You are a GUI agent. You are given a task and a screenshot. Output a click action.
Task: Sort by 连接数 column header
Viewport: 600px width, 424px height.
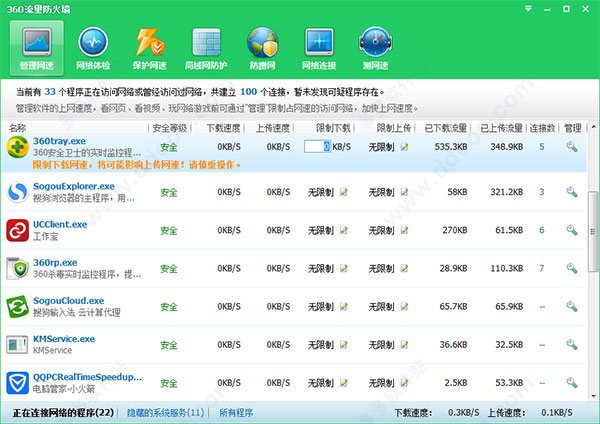[543, 128]
